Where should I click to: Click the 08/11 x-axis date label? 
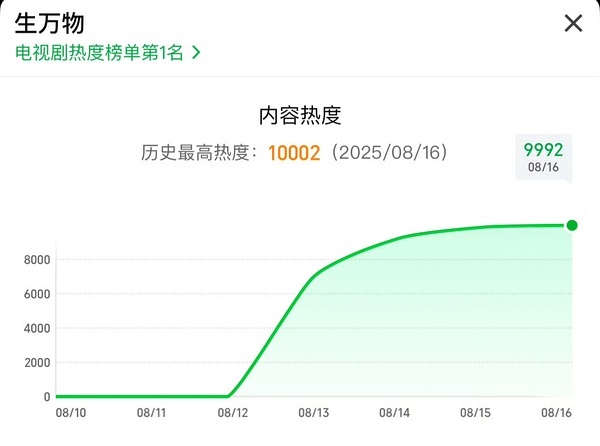[152, 413]
